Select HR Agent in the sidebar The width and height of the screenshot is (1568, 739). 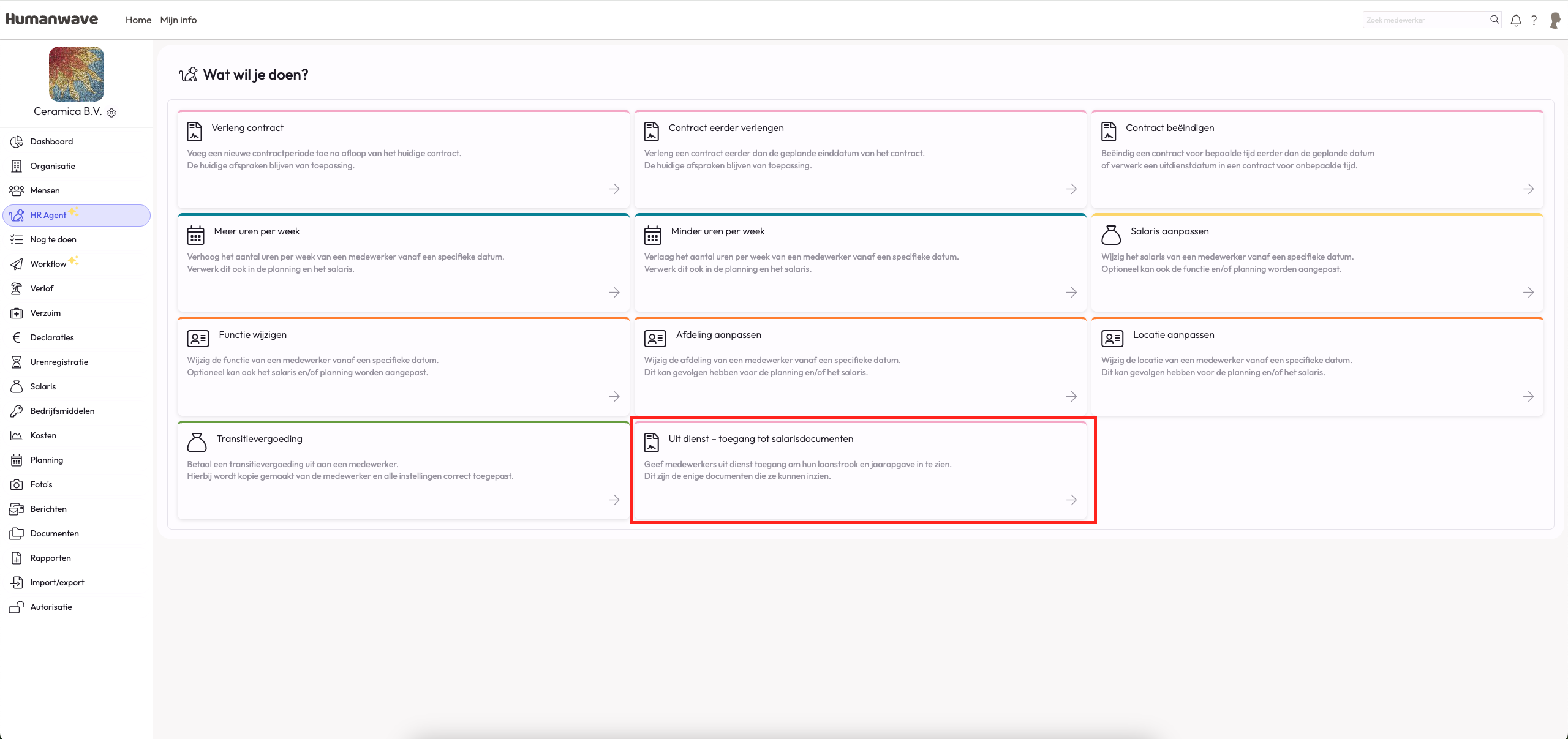click(48, 215)
